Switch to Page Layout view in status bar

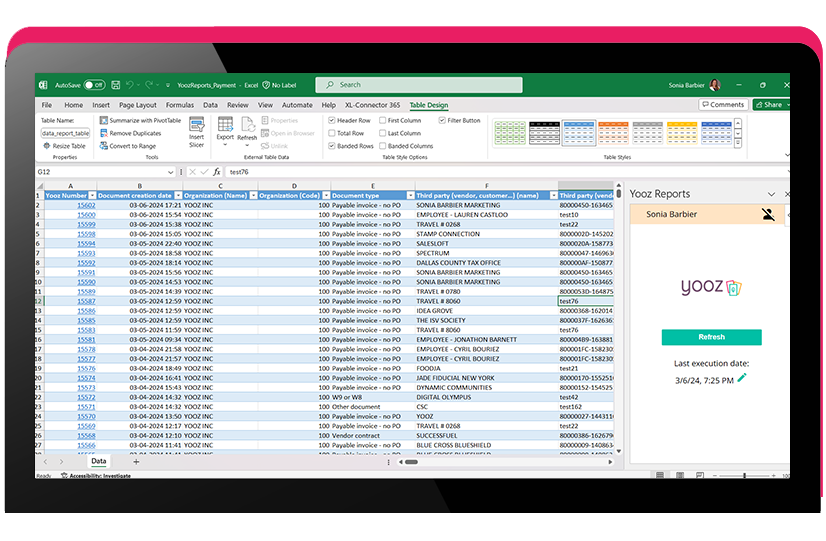pyautogui.click(x=680, y=475)
